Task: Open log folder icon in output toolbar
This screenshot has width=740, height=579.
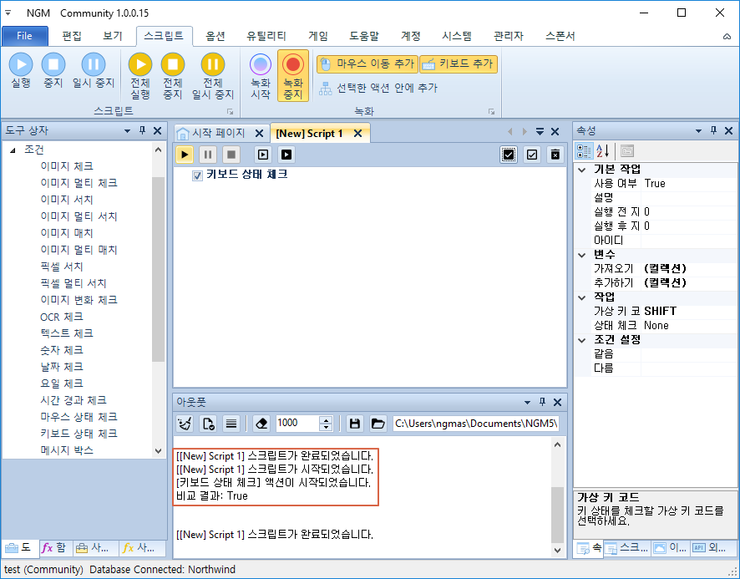Action: (x=378, y=423)
